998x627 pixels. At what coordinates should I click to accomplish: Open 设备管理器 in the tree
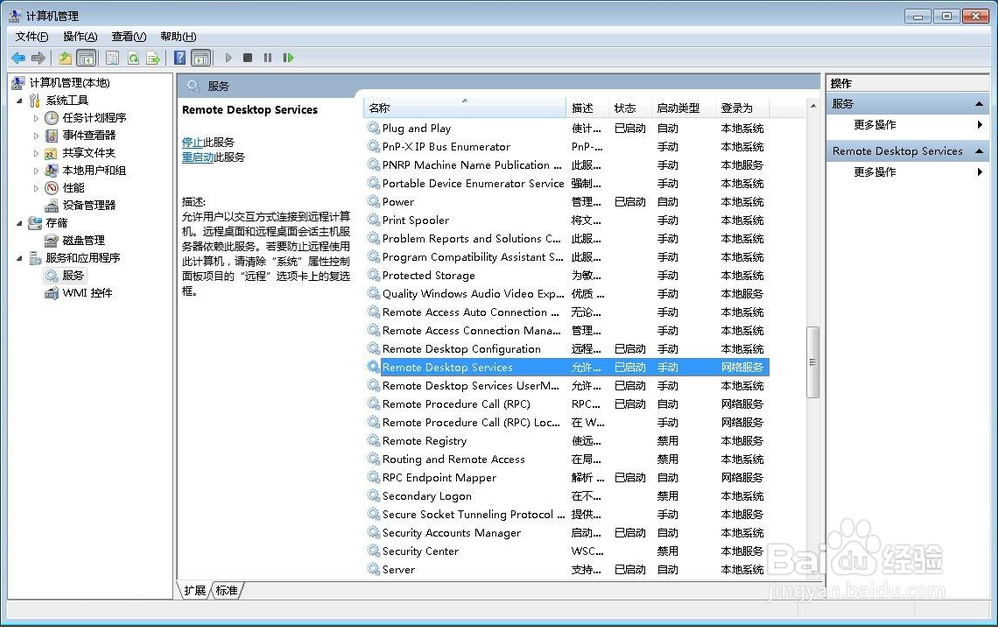coord(89,205)
